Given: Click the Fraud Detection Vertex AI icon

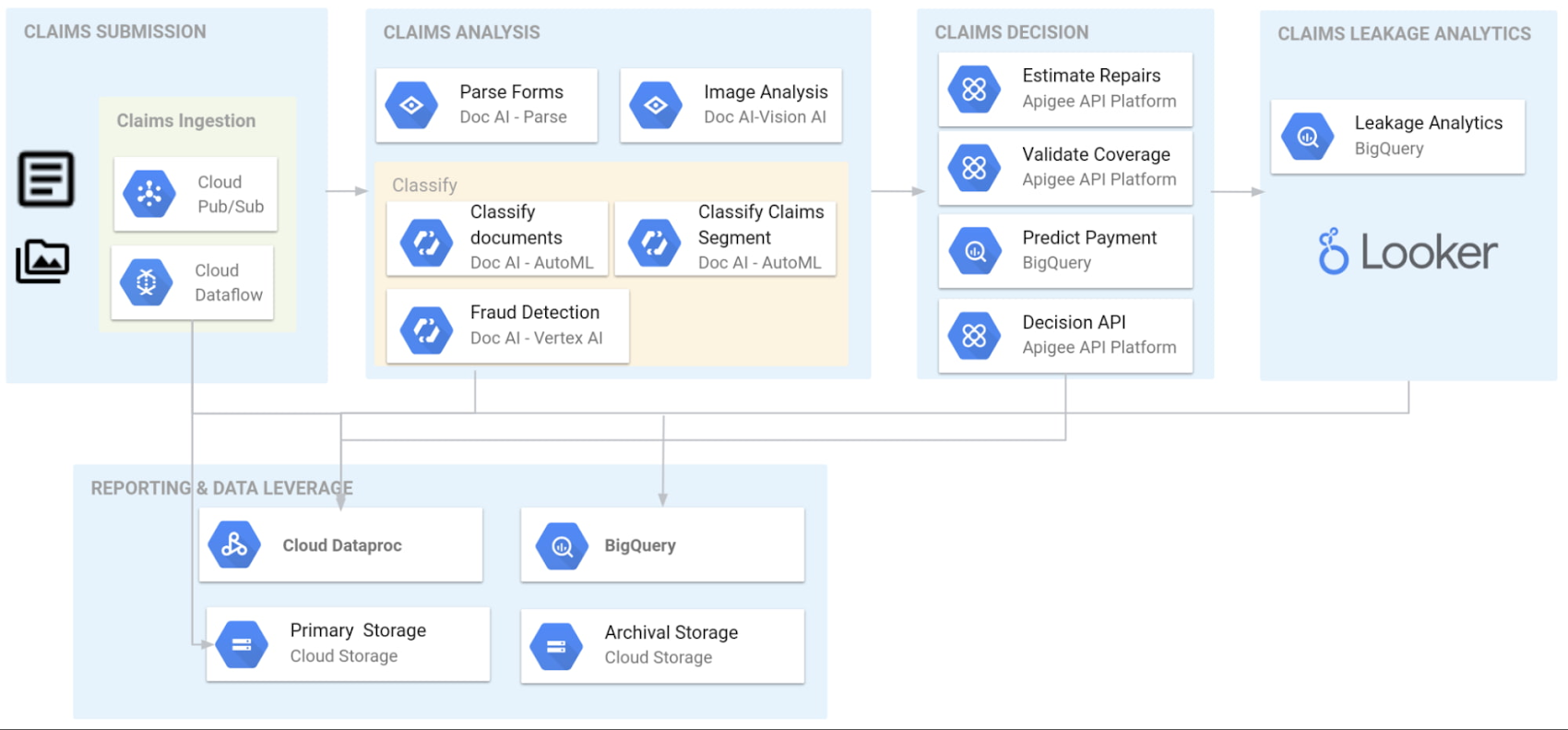Looking at the screenshot, I should [426, 329].
